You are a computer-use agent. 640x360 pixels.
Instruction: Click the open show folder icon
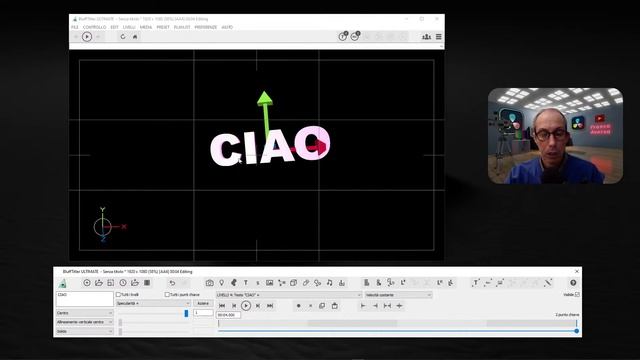[x=99, y=282]
